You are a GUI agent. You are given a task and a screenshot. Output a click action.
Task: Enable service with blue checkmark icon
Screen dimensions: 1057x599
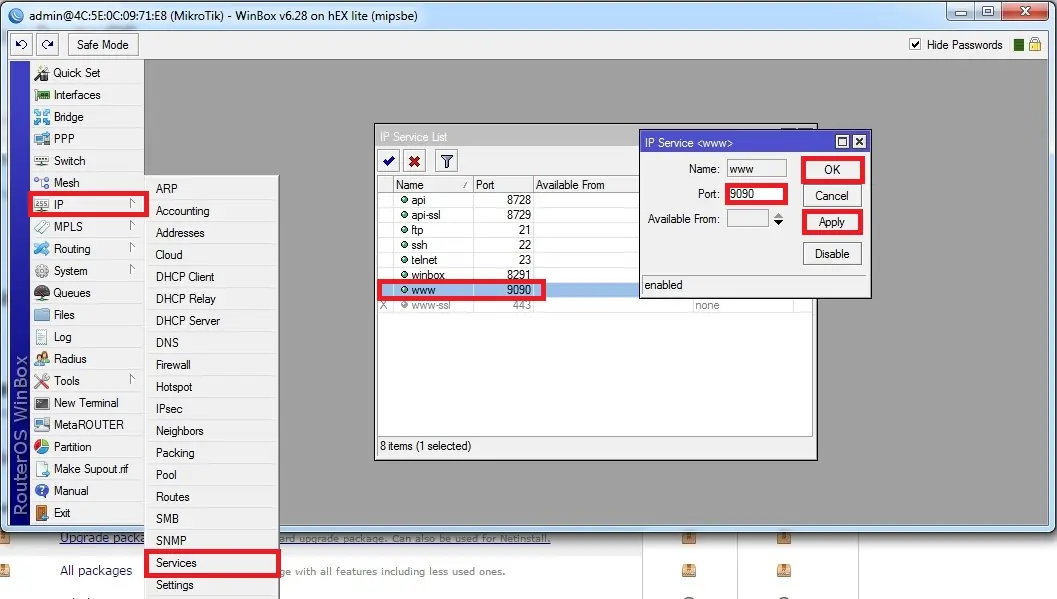click(389, 161)
